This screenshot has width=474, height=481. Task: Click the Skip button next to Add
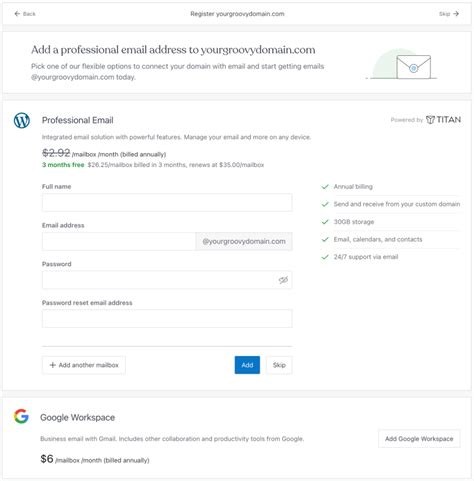pos(279,365)
